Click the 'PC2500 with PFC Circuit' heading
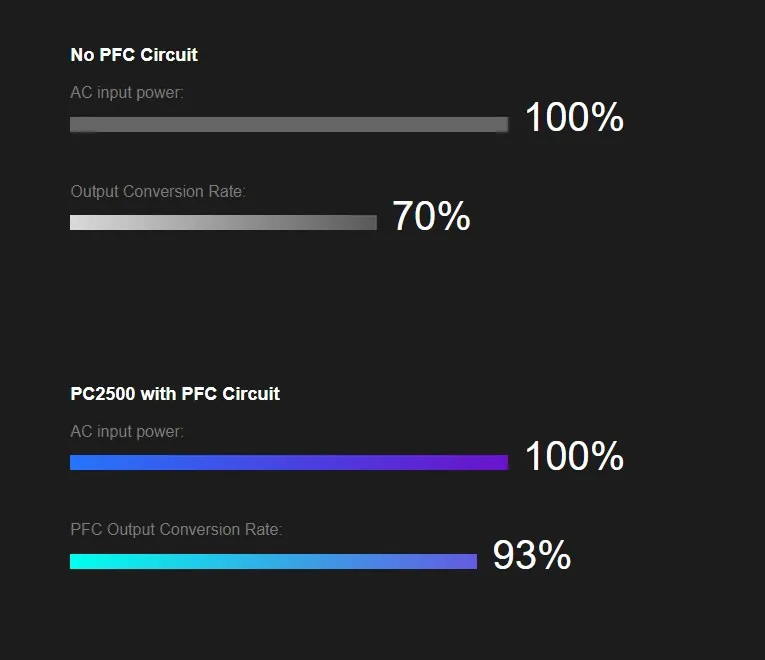 point(175,394)
